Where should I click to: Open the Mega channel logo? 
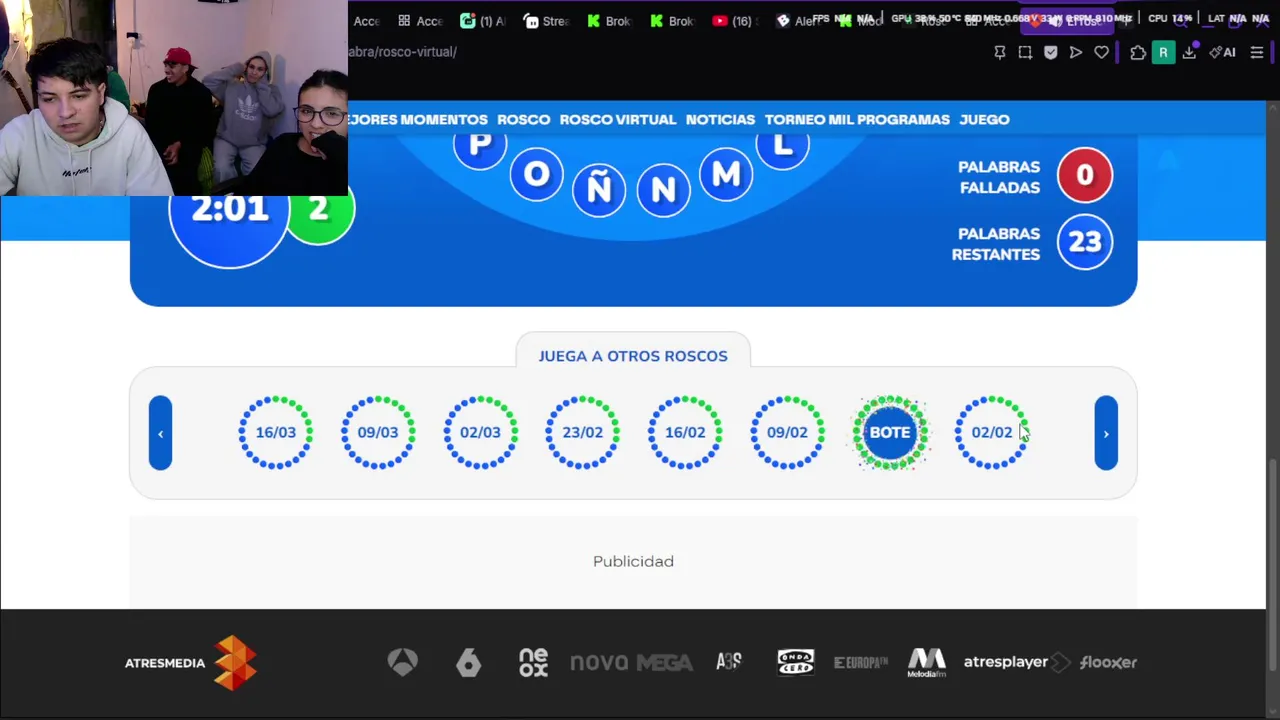(x=664, y=662)
